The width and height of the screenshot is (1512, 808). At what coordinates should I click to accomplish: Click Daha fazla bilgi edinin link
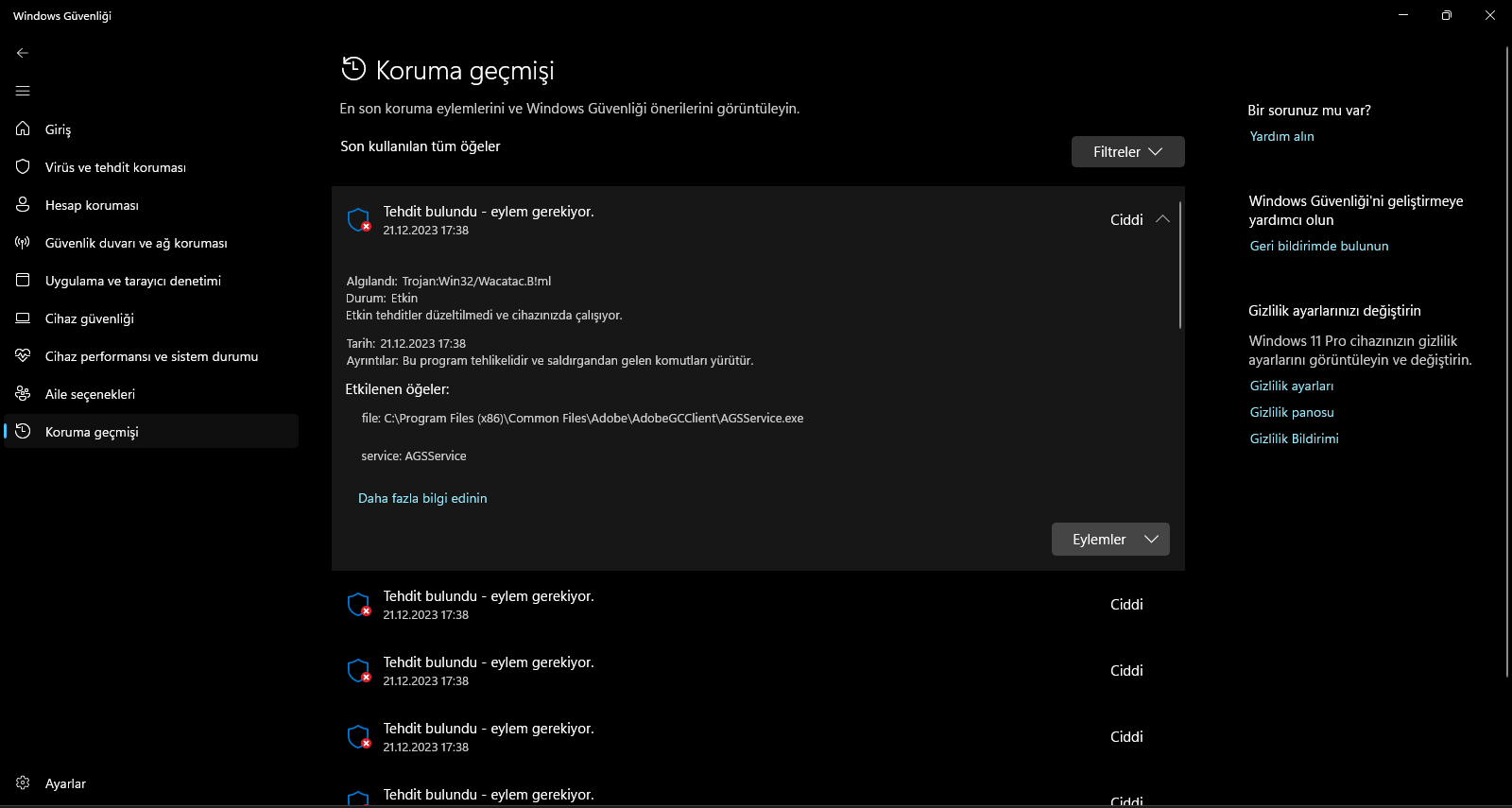tap(422, 498)
